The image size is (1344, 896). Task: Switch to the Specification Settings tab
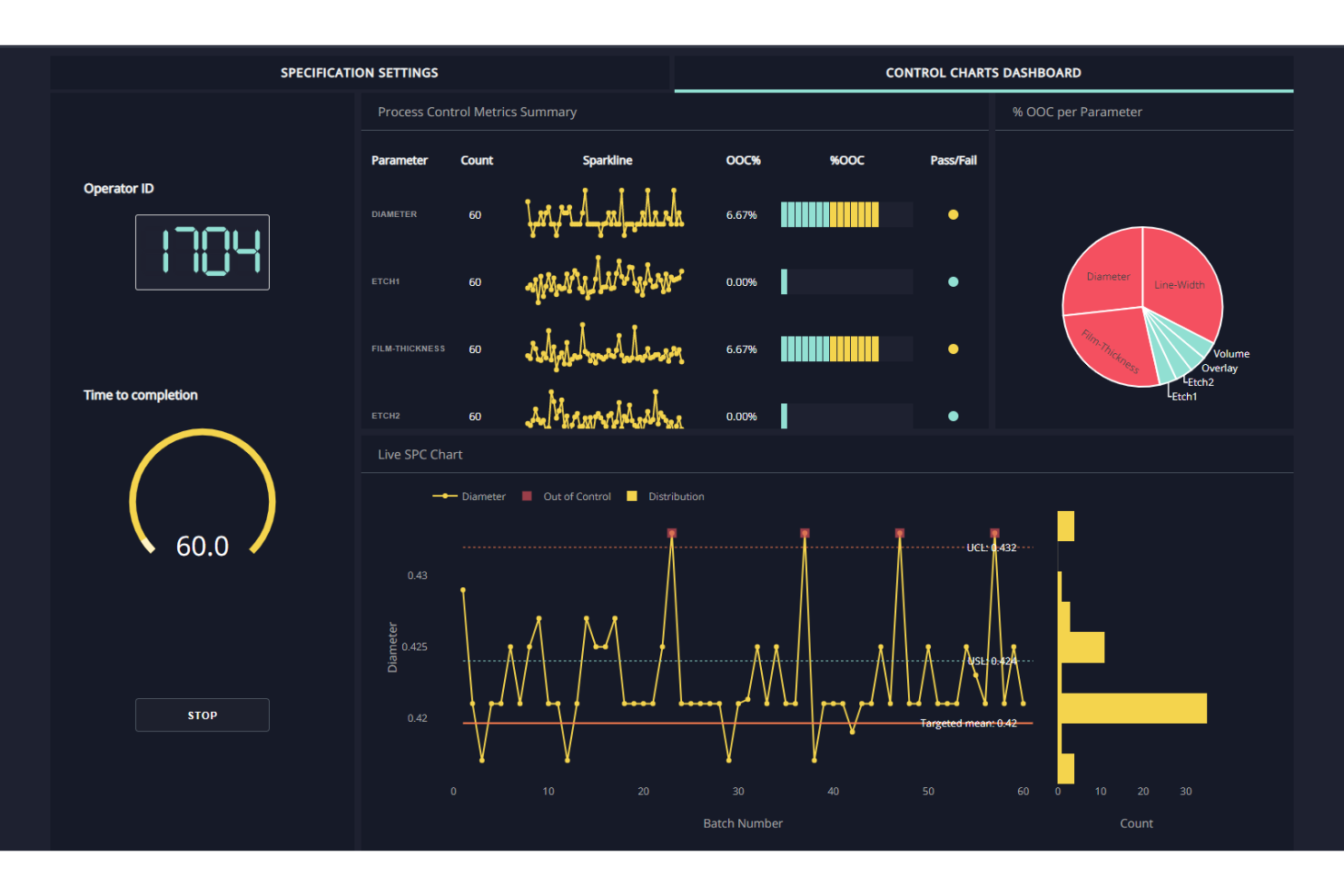[360, 73]
